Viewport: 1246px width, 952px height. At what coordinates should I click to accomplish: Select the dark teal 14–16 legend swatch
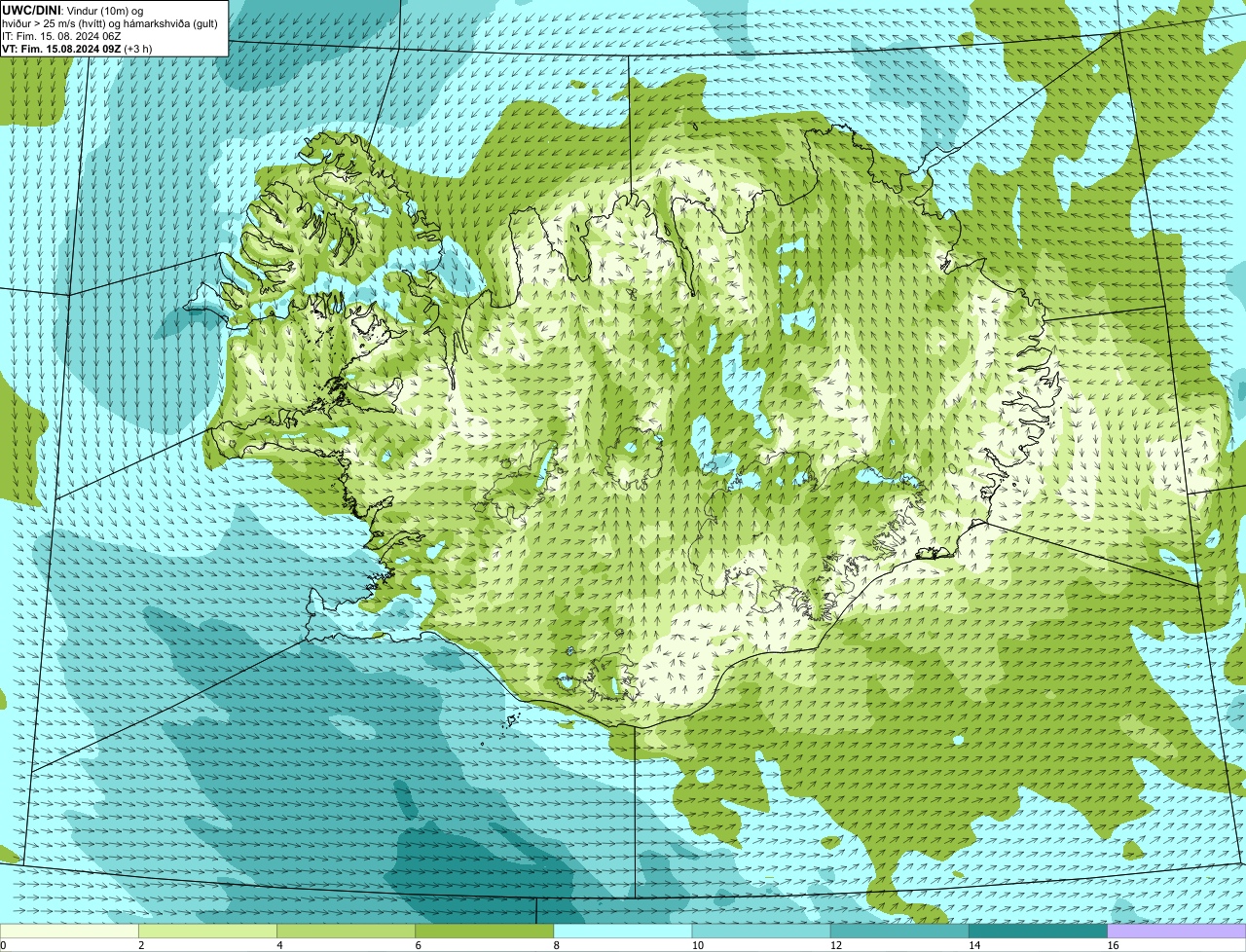[1038, 932]
